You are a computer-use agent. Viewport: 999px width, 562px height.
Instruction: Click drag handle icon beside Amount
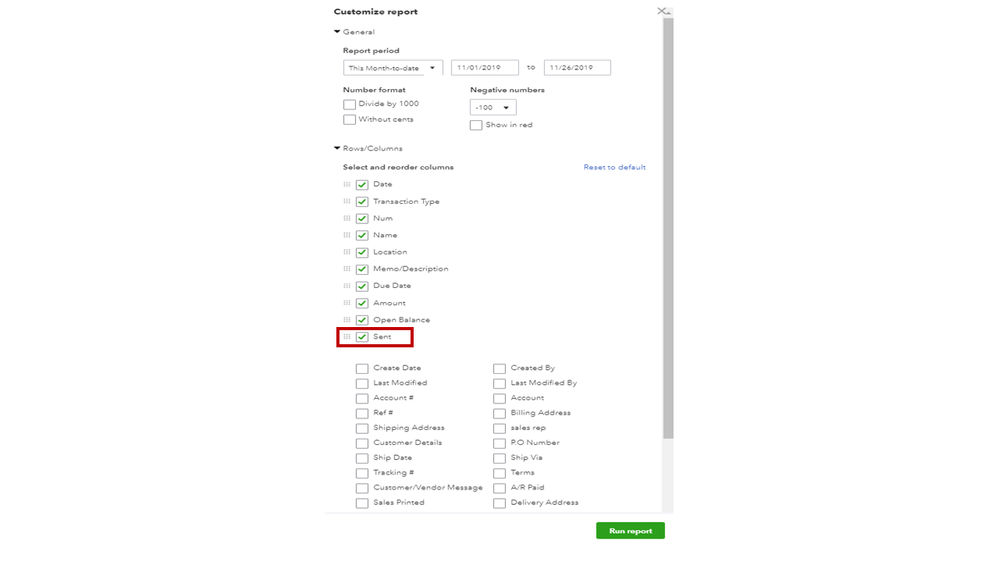(347, 303)
